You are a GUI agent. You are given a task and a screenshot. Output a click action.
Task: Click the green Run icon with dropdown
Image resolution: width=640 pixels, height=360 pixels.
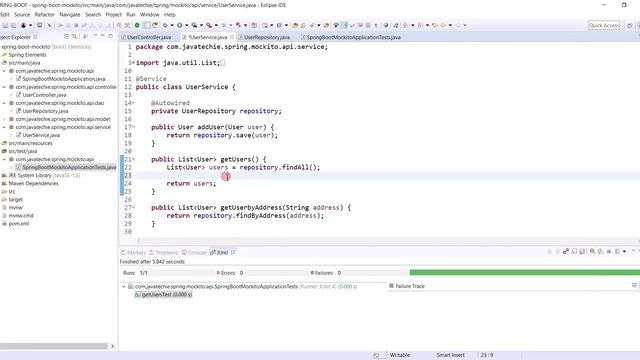tap(180, 25)
